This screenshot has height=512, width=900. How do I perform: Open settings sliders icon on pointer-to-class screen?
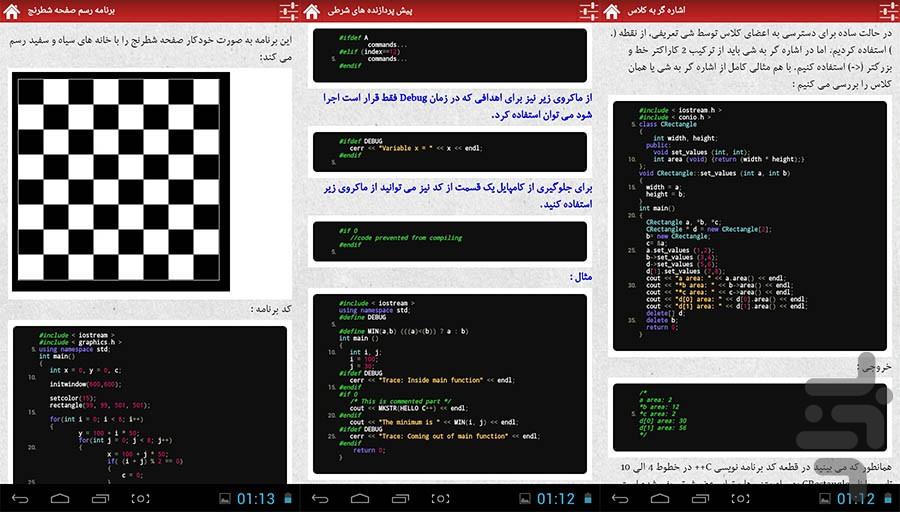coord(889,10)
